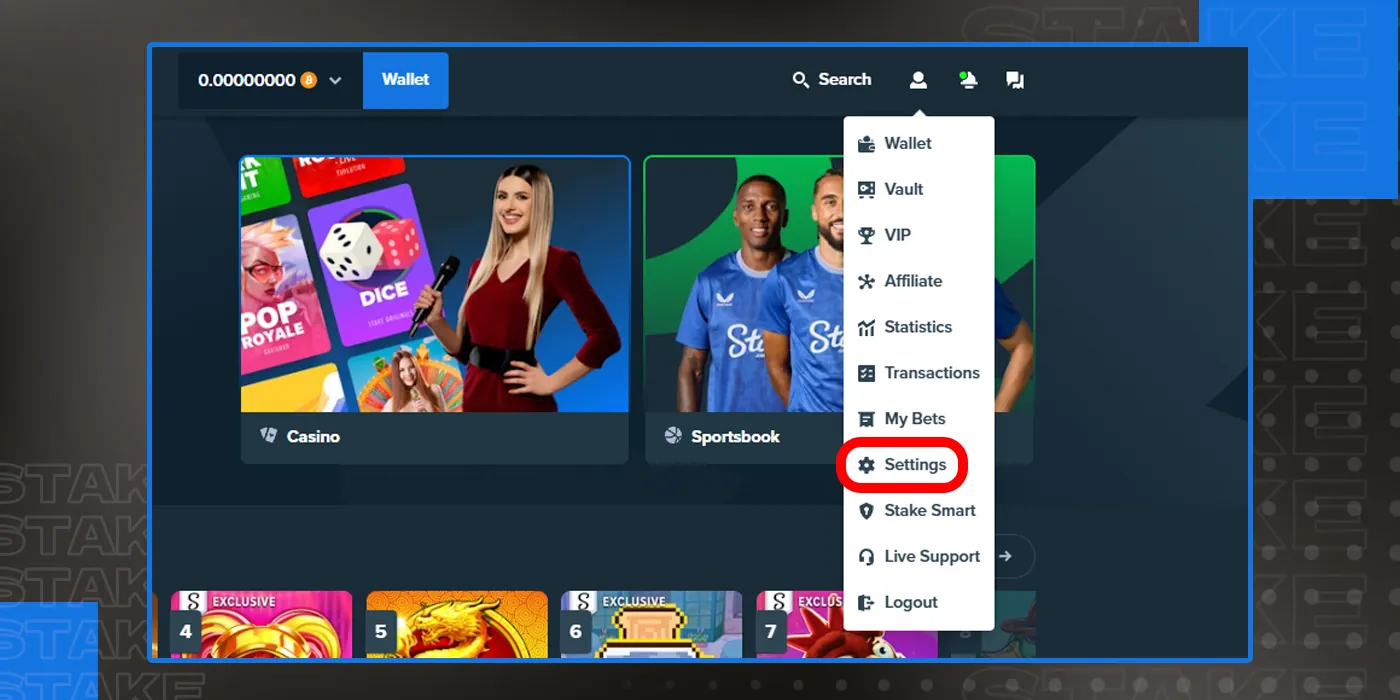Open Live Support from the menu

pos(919,557)
